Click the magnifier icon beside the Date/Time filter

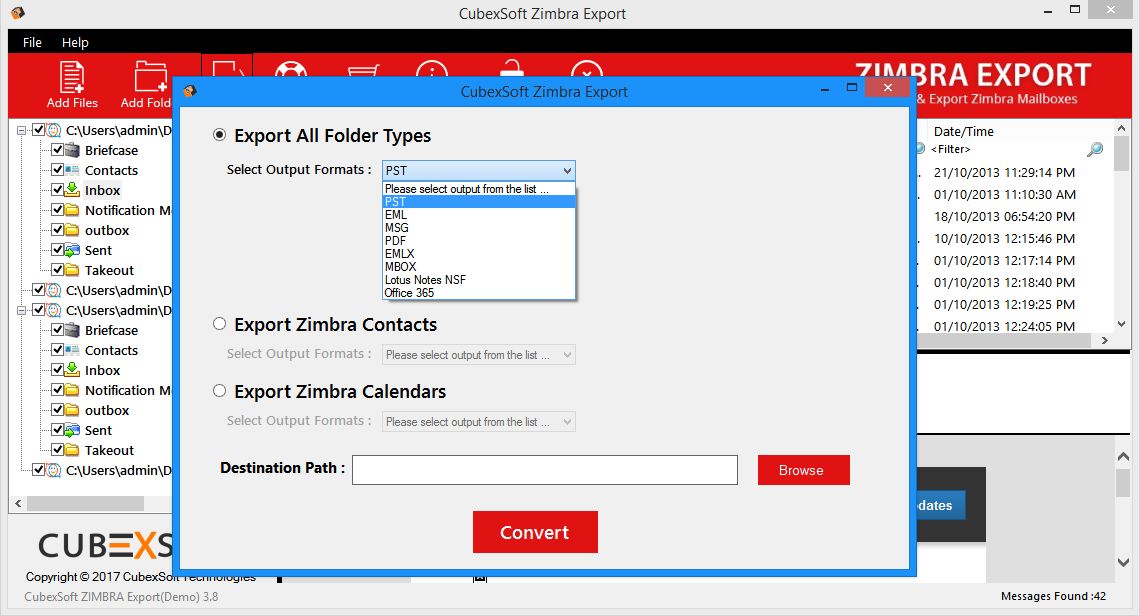coord(1094,149)
